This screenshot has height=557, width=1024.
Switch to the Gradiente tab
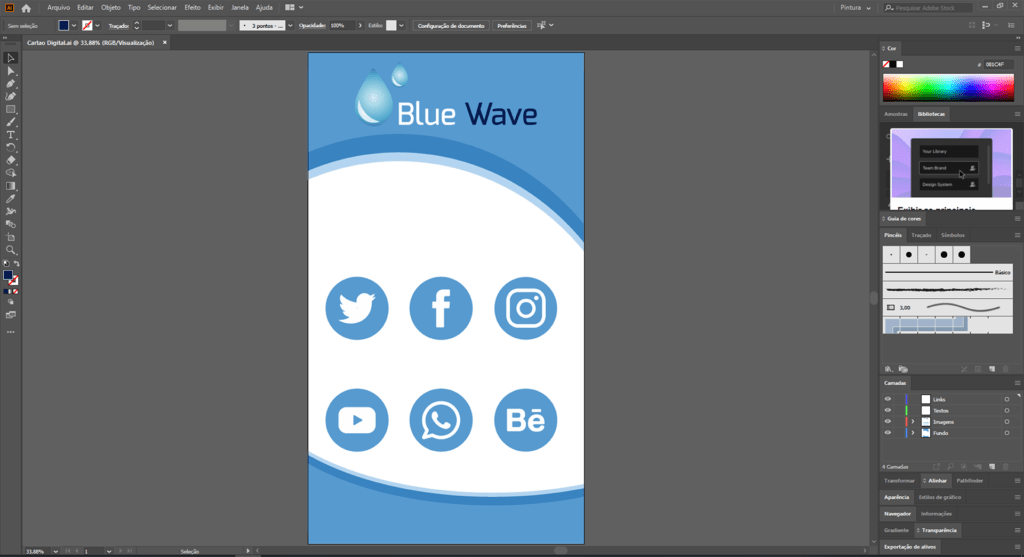pos(896,530)
